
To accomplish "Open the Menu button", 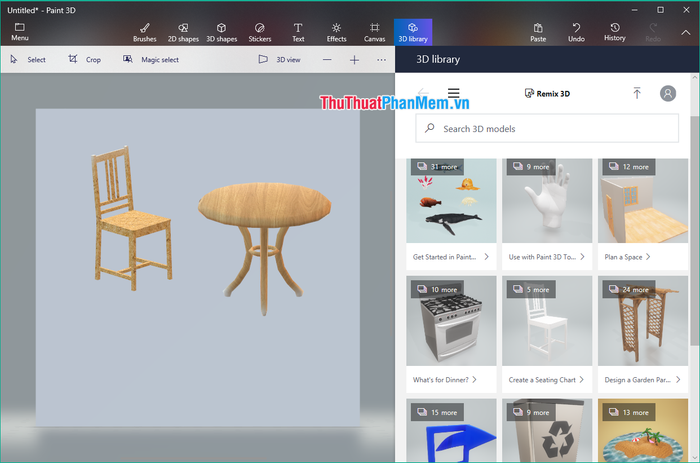I will (x=20, y=32).
